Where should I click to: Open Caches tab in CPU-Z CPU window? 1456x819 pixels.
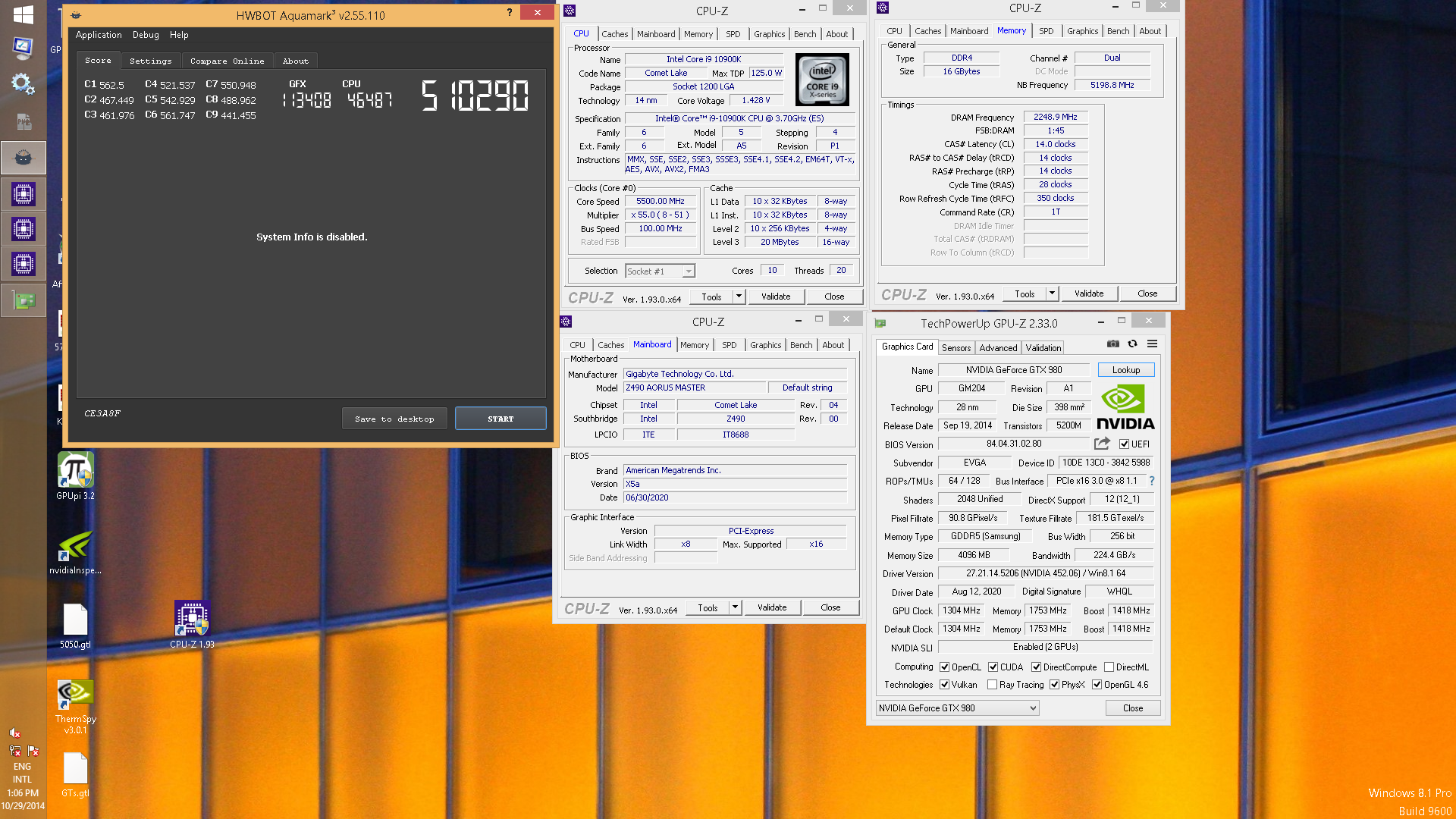pyautogui.click(x=614, y=34)
